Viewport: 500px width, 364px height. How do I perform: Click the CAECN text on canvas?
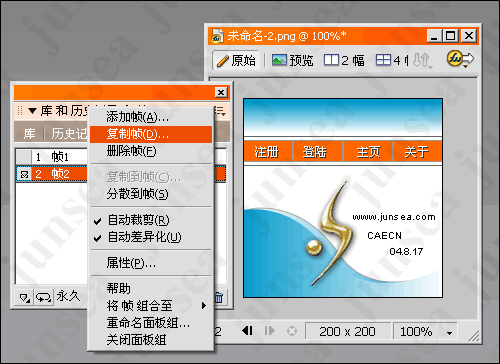(384, 236)
